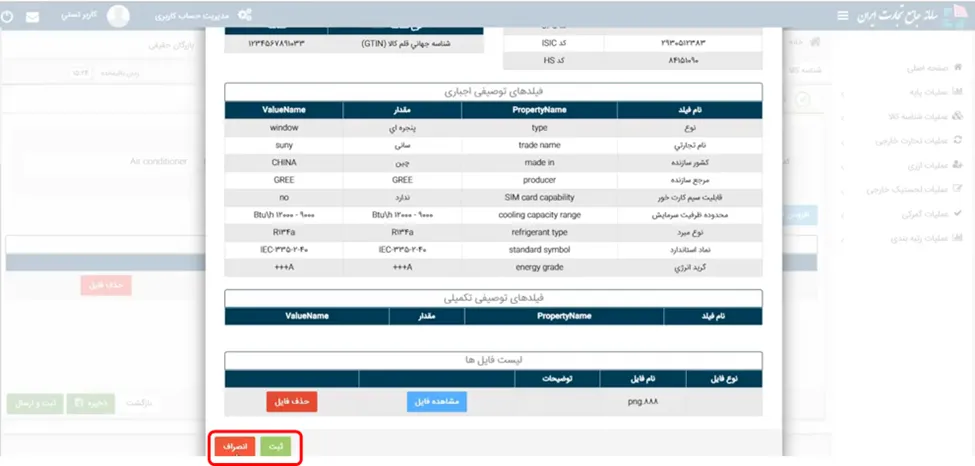Click the icon beside عملیات ارزی
The image size is (975, 466).
957,165
